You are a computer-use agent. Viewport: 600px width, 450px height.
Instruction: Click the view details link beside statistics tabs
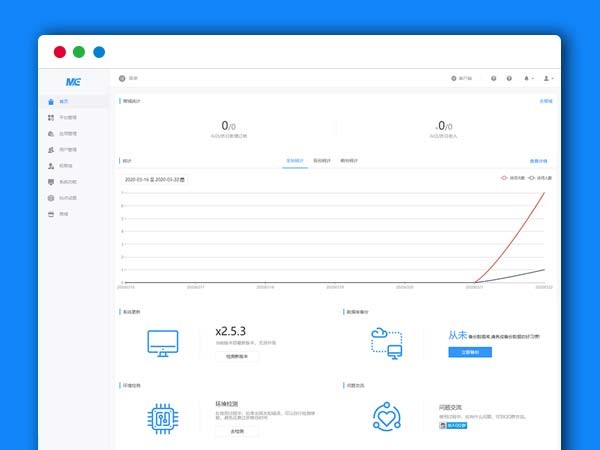[538, 160]
